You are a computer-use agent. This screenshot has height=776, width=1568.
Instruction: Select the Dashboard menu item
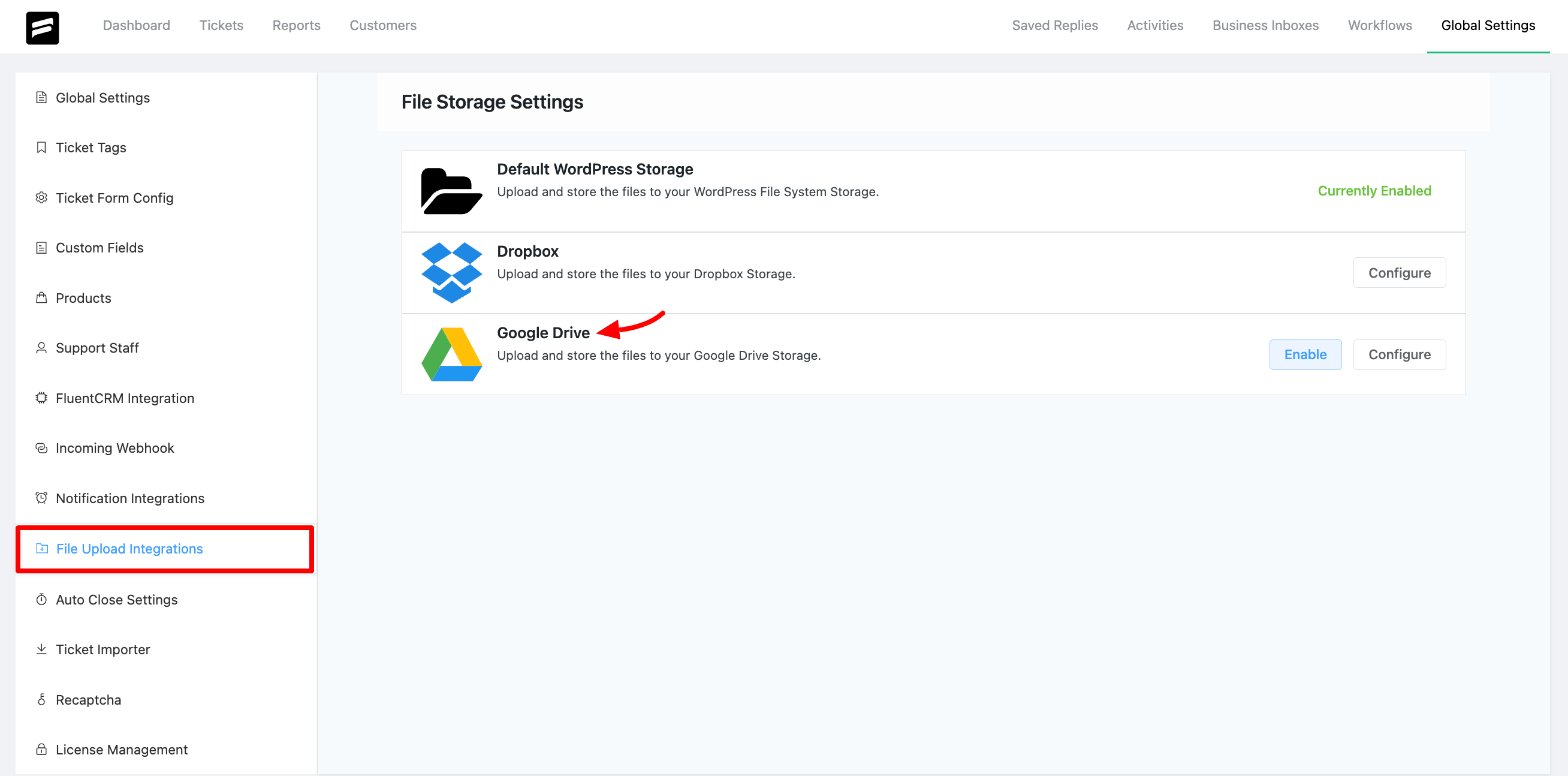tap(137, 26)
